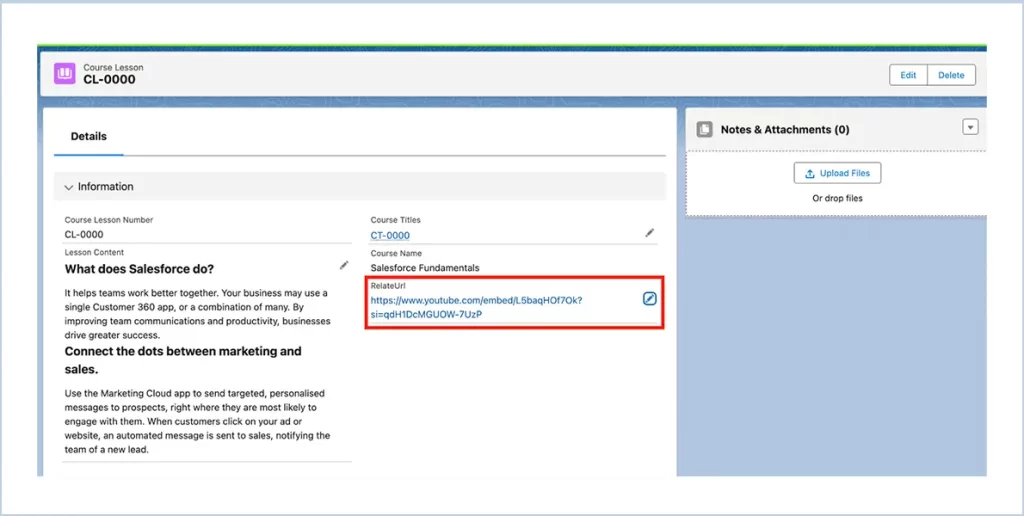Click the Notes & Attachments panel icon
Viewport: 1024px width, 516px height.
pos(704,129)
